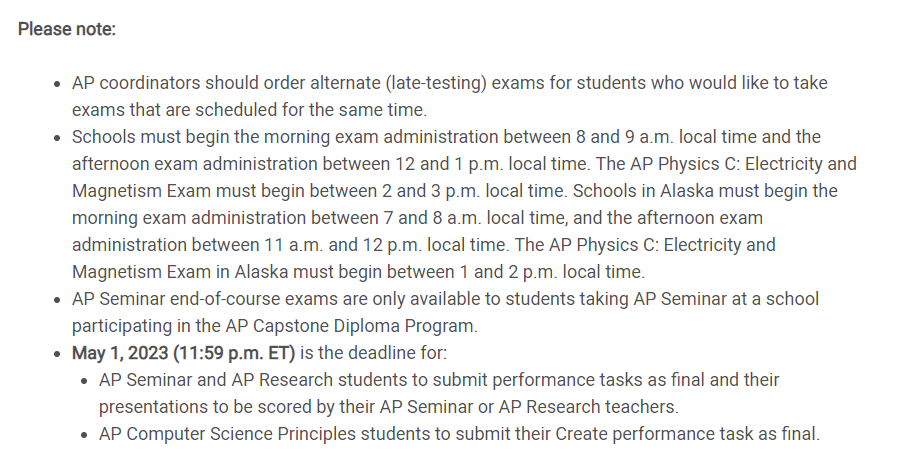Click the "Please note:" heading
Screen dimensions: 901x469
pyautogui.click(x=67, y=29)
